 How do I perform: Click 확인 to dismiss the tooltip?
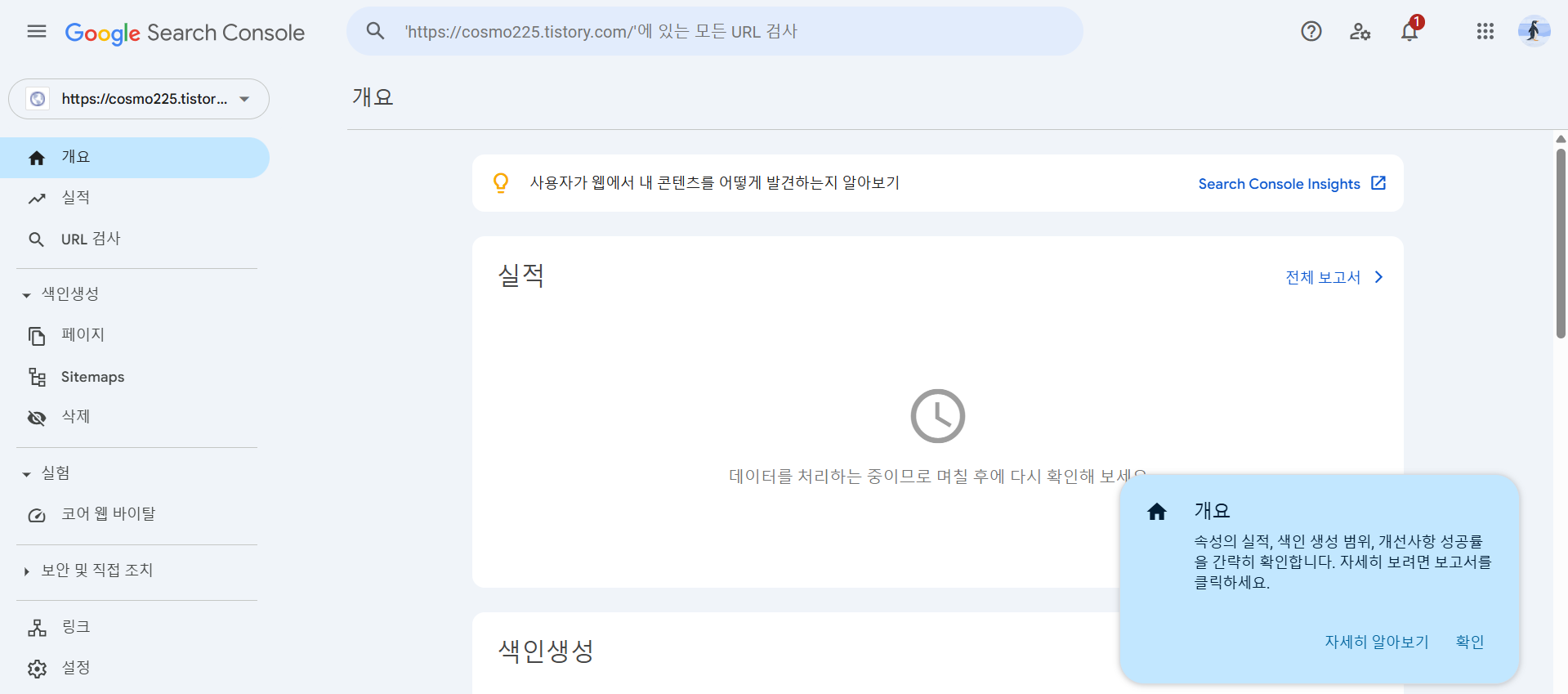[x=1470, y=642]
